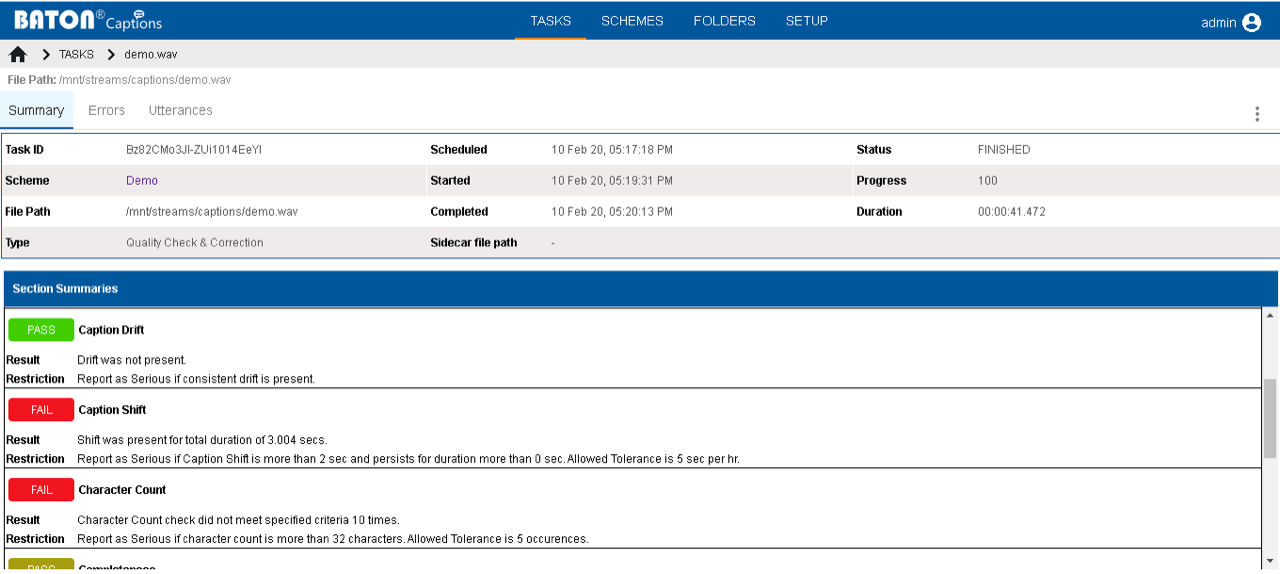This screenshot has width=1280, height=574.
Task: Open the three-dot more options menu
Action: [1257, 114]
